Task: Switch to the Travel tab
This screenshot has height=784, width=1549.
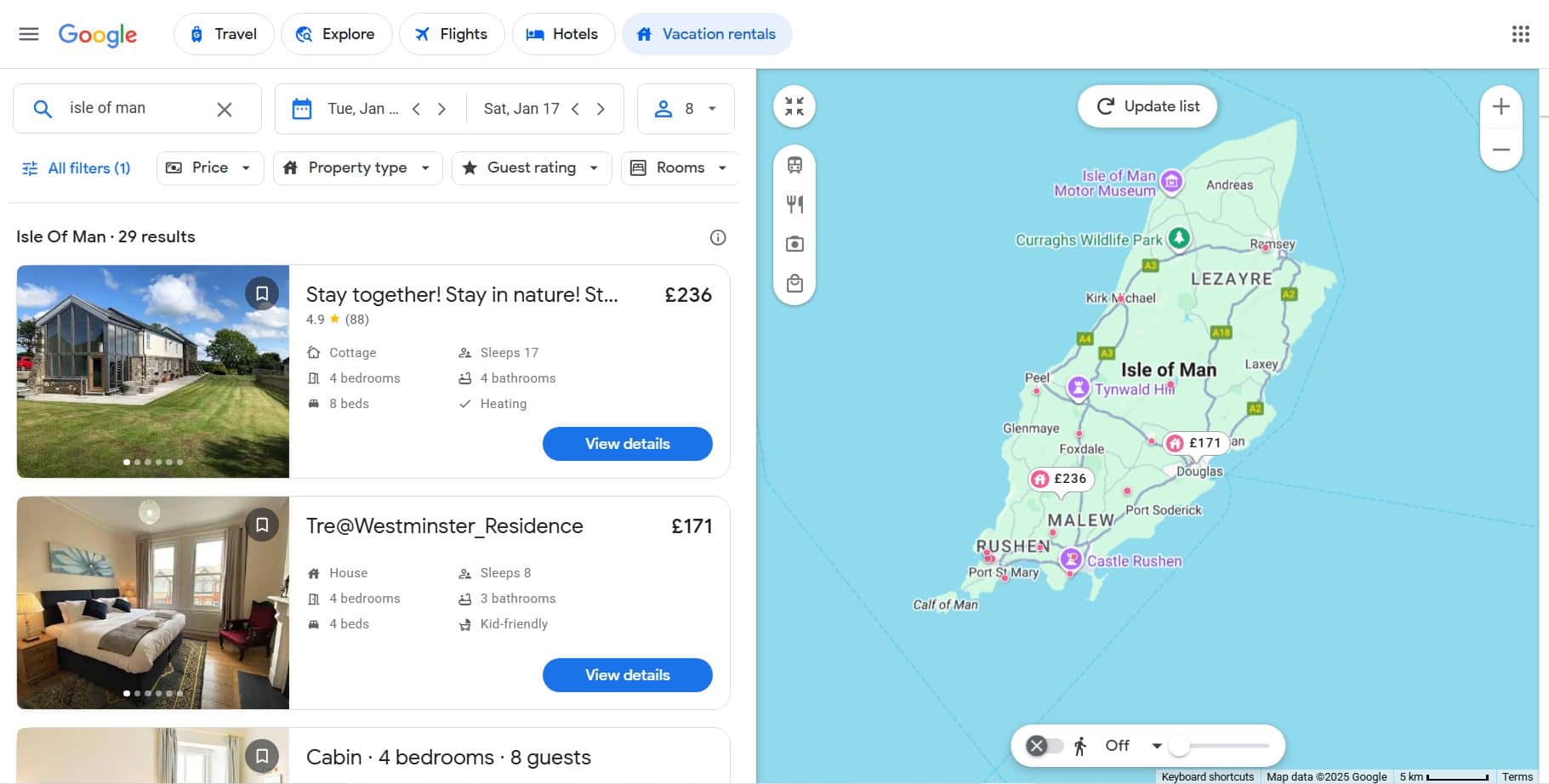Action: pos(224,34)
